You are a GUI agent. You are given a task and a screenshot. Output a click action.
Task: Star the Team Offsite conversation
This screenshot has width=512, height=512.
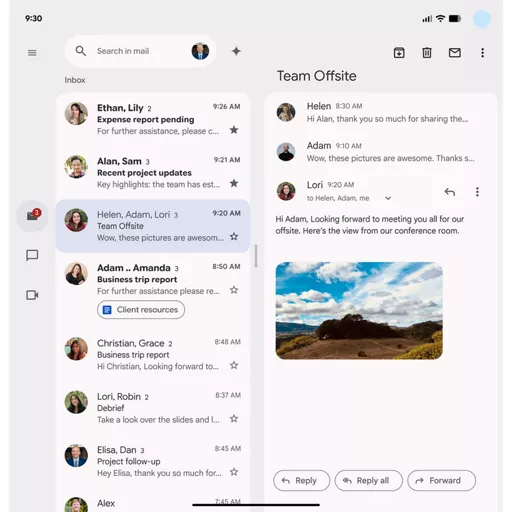(x=234, y=237)
